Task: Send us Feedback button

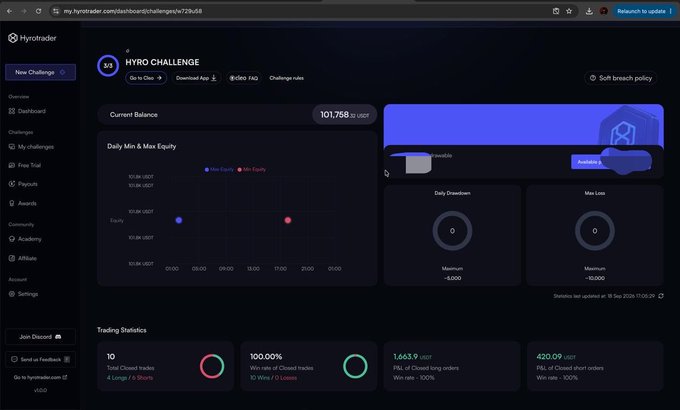Action: point(40,359)
